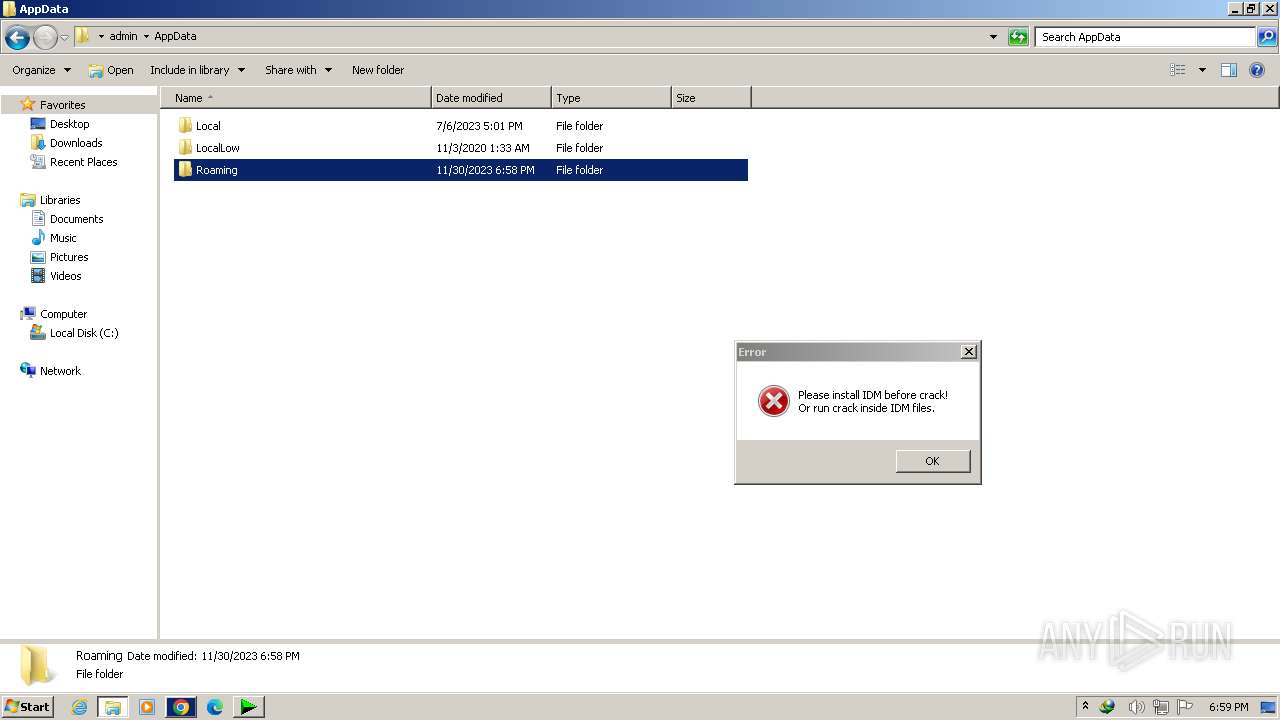This screenshot has height=720, width=1280.
Task: Open the Documents library
Action: tap(77, 219)
